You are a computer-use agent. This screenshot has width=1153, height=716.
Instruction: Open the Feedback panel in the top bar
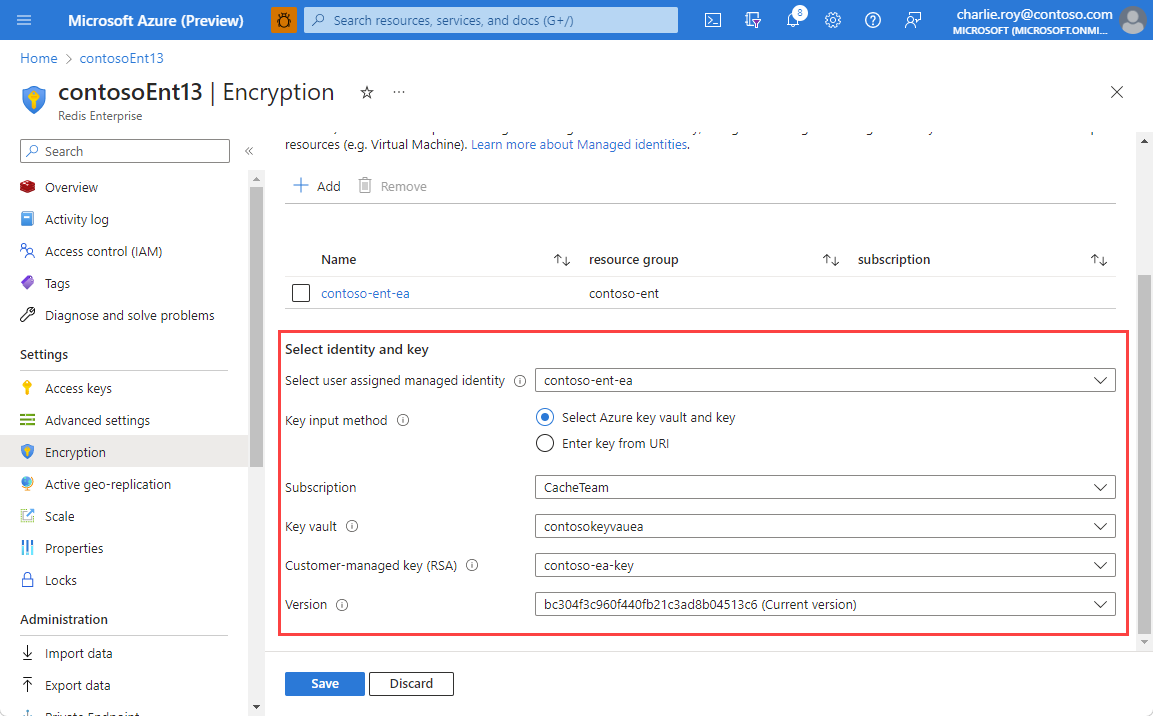click(912, 20)
